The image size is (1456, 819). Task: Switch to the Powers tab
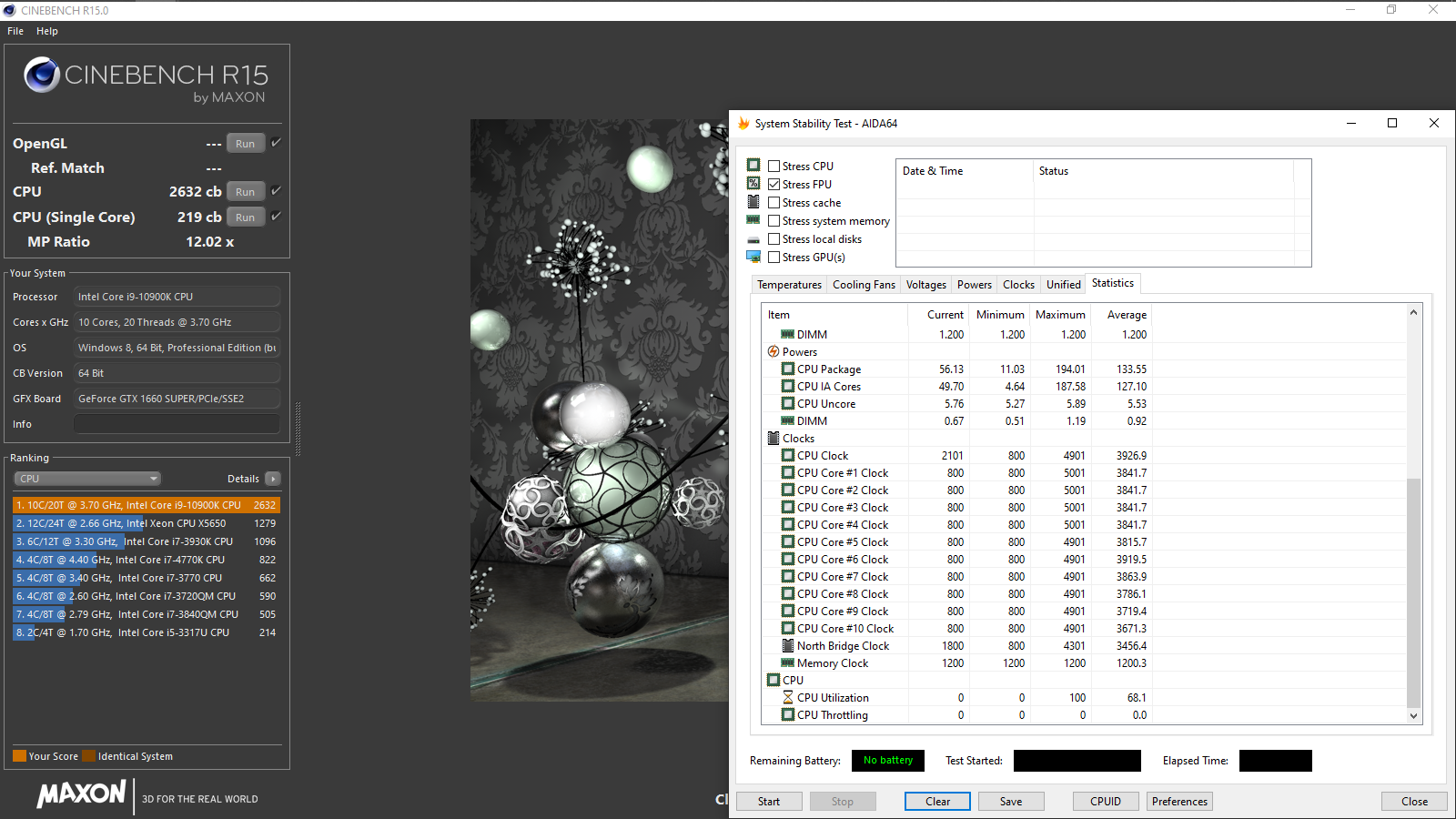point(975,285)
